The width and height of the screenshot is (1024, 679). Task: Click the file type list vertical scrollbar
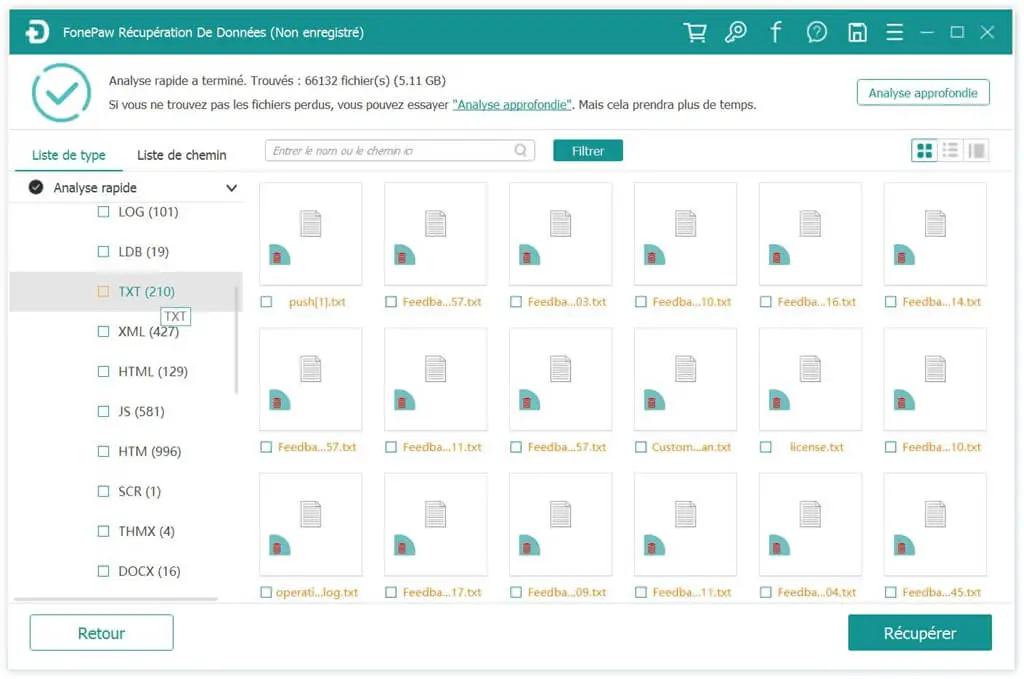(x=237, y=340)
